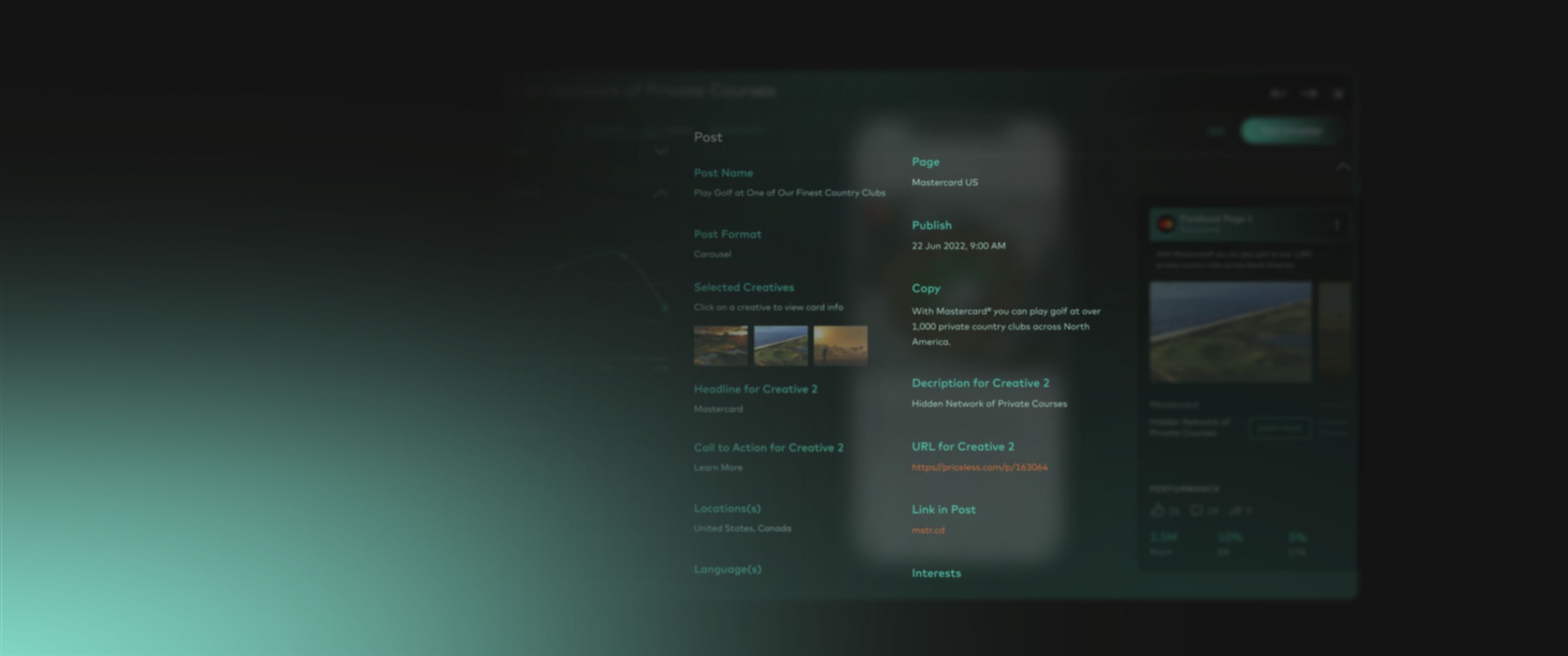
Task: Open three-dot menu on Facebook Page card
Action: click(1337, 225)
